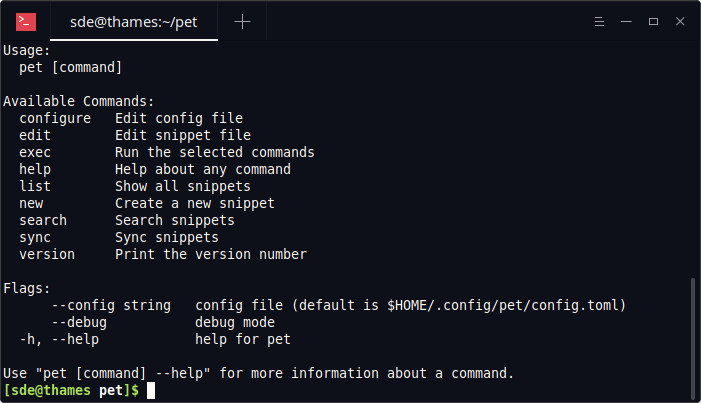
Task: Click the red terminal app icon
Action: [x=26, y=22]
